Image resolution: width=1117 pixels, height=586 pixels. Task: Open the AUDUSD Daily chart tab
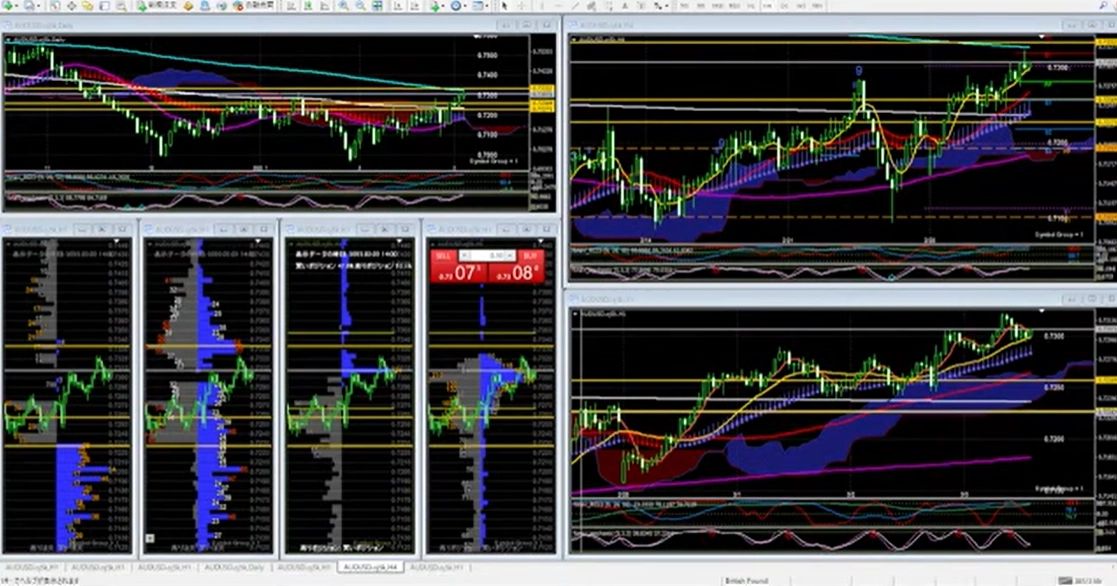(x=234, y=567)
